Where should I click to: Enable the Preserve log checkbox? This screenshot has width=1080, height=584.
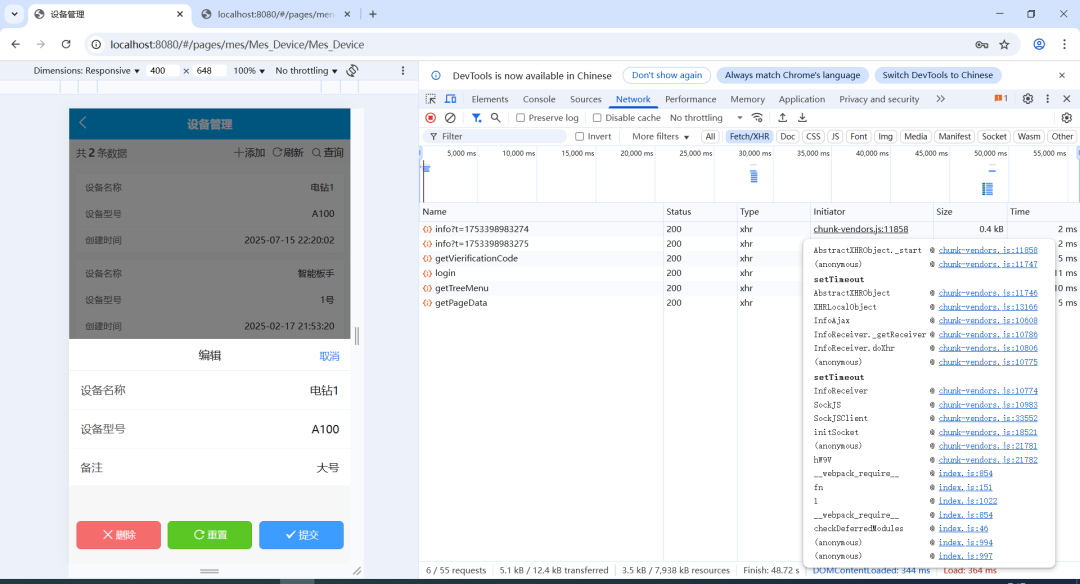[521, 118]
